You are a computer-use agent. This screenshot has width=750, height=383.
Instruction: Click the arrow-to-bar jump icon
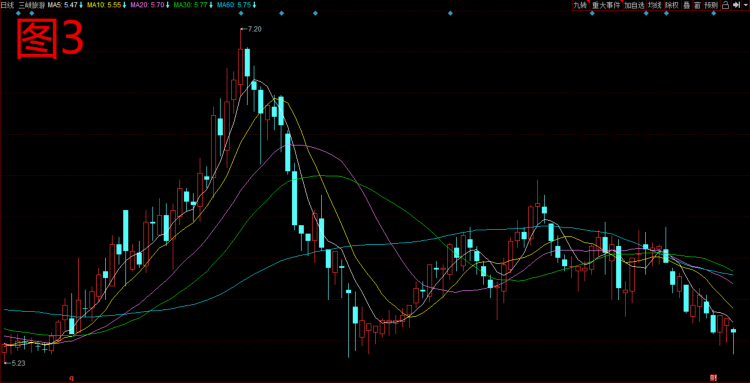(736, 5)
